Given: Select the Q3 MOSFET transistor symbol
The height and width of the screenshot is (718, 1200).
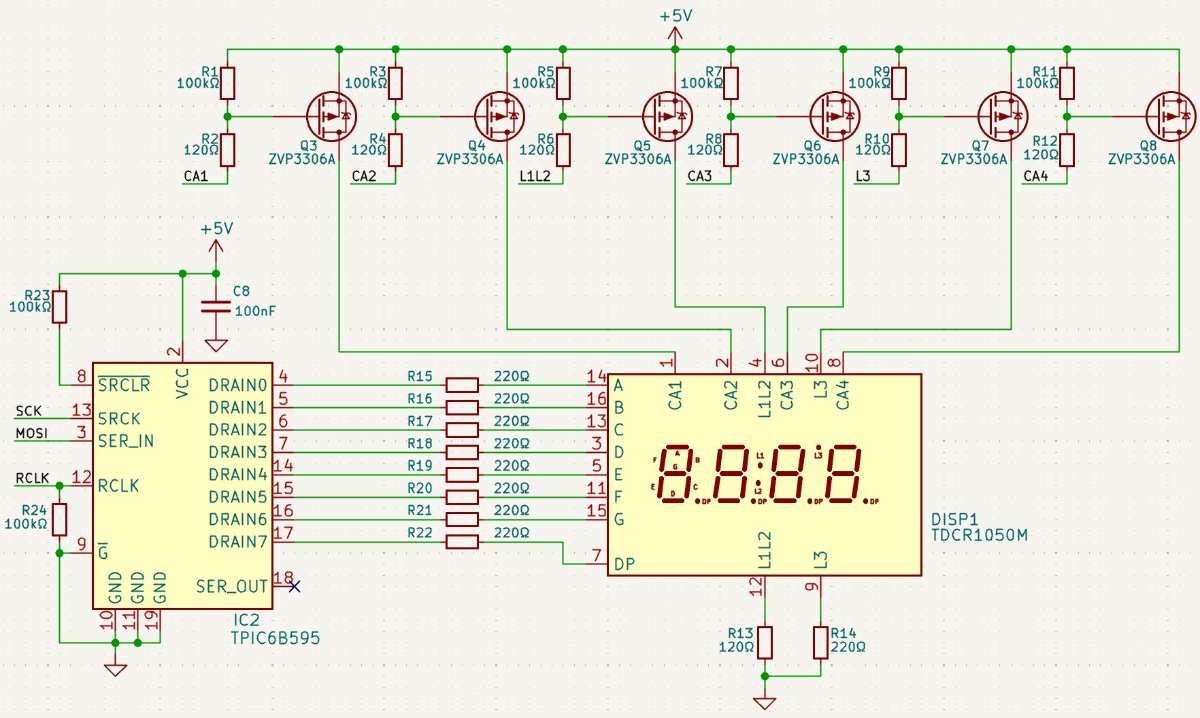Looking at the screenshot, I should [330, 117].
